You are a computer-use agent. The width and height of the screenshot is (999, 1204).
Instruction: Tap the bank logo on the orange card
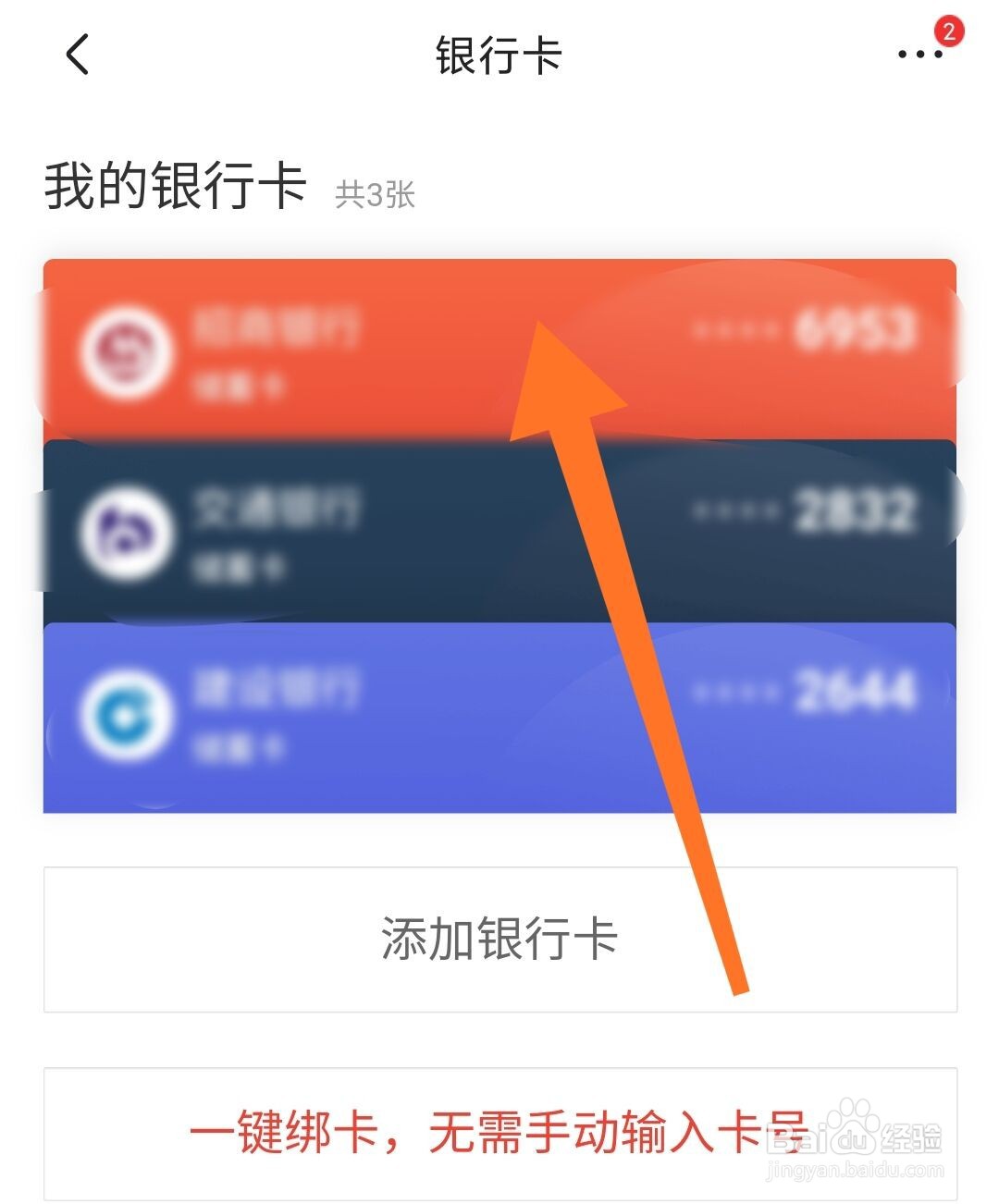tap(127, 352)
